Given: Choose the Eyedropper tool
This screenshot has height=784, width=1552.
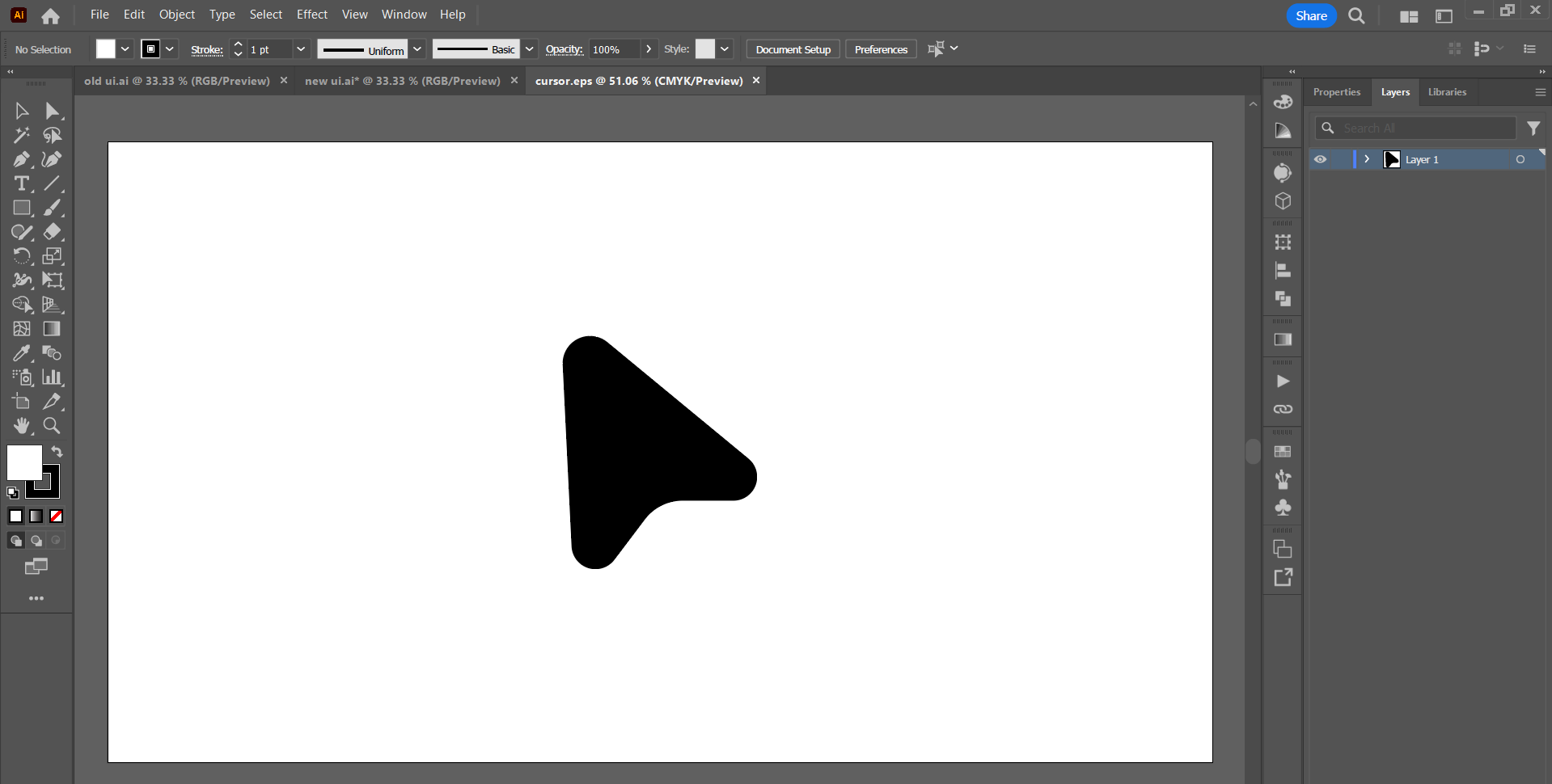Looking at the screenshot, I should pos(21,353).
